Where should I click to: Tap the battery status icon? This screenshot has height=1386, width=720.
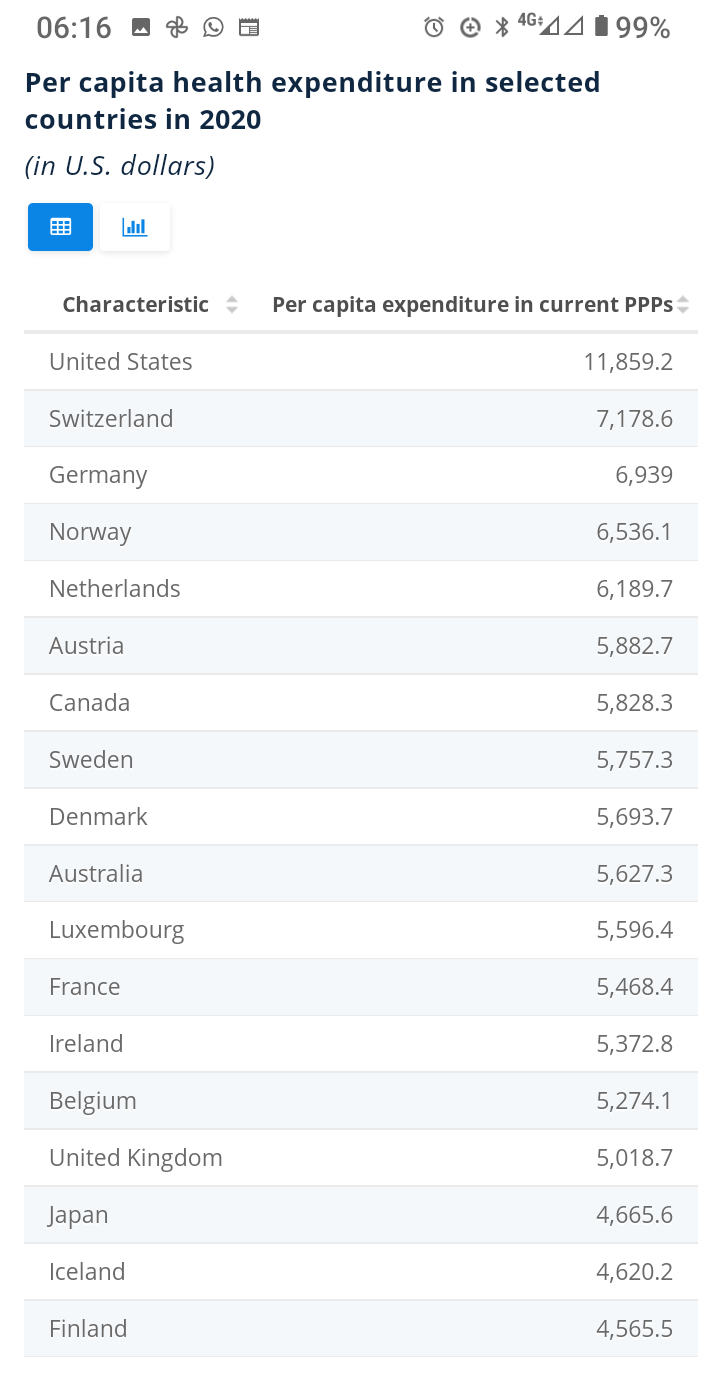tap(601, 27)
